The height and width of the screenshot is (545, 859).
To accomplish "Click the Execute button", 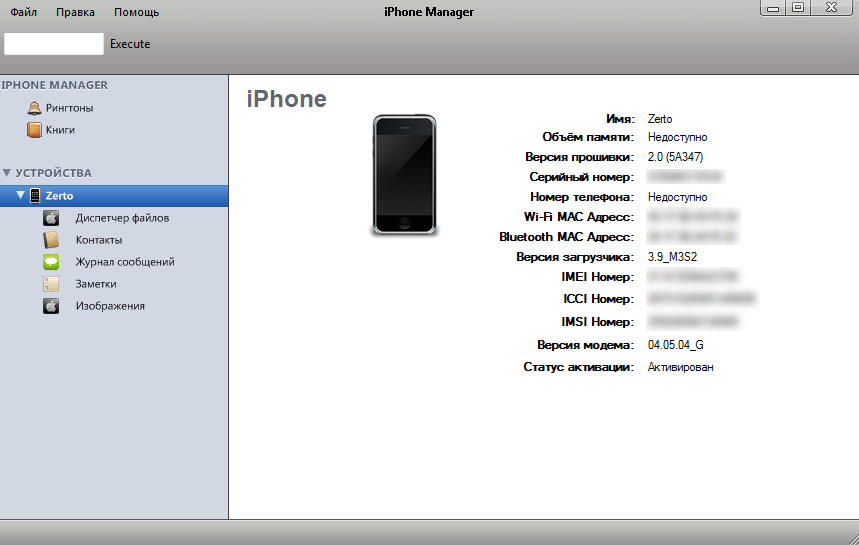I will (x=130, y=44).
